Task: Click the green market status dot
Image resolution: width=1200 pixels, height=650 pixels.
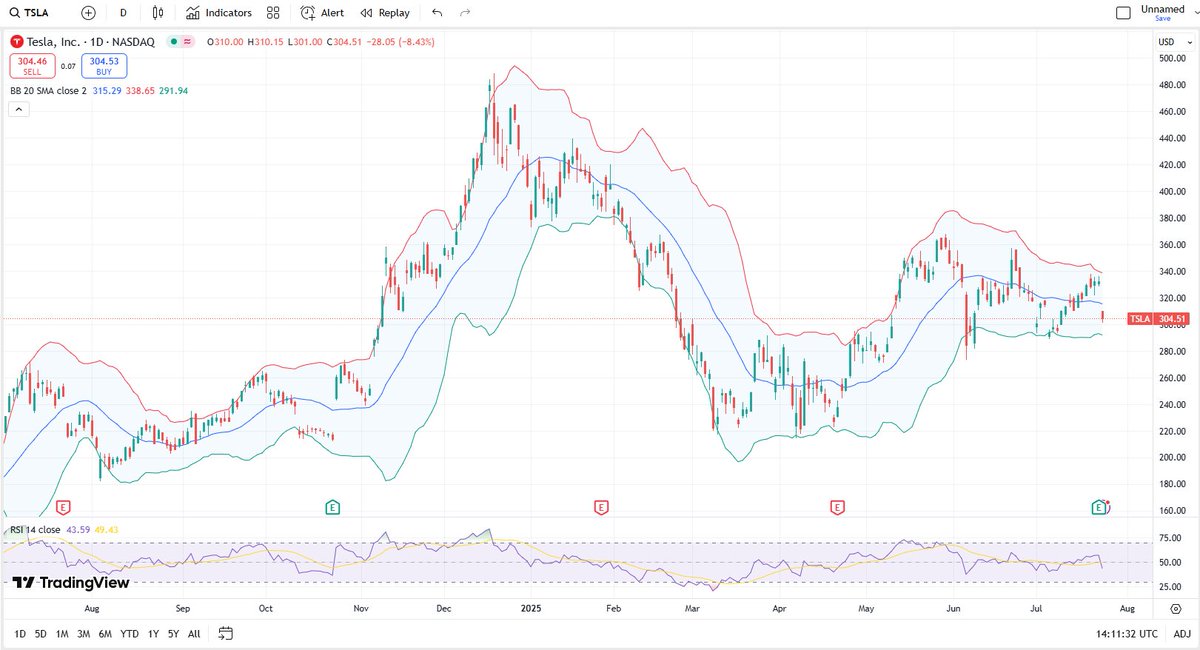Action: (x=173, y=42)
